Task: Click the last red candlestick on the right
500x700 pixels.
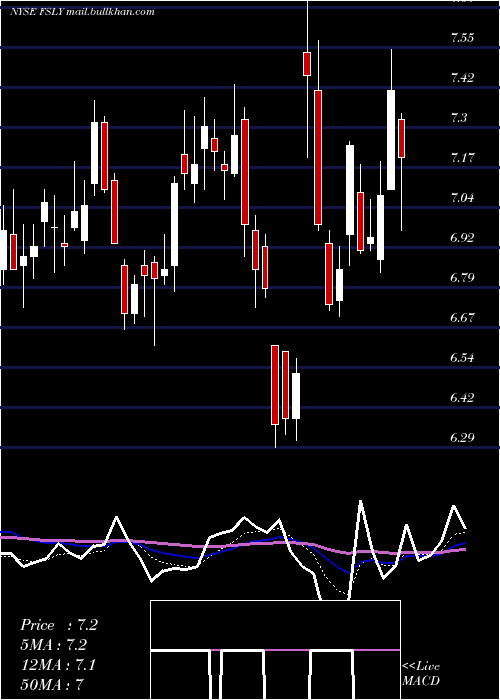Action: coord(401,138)
